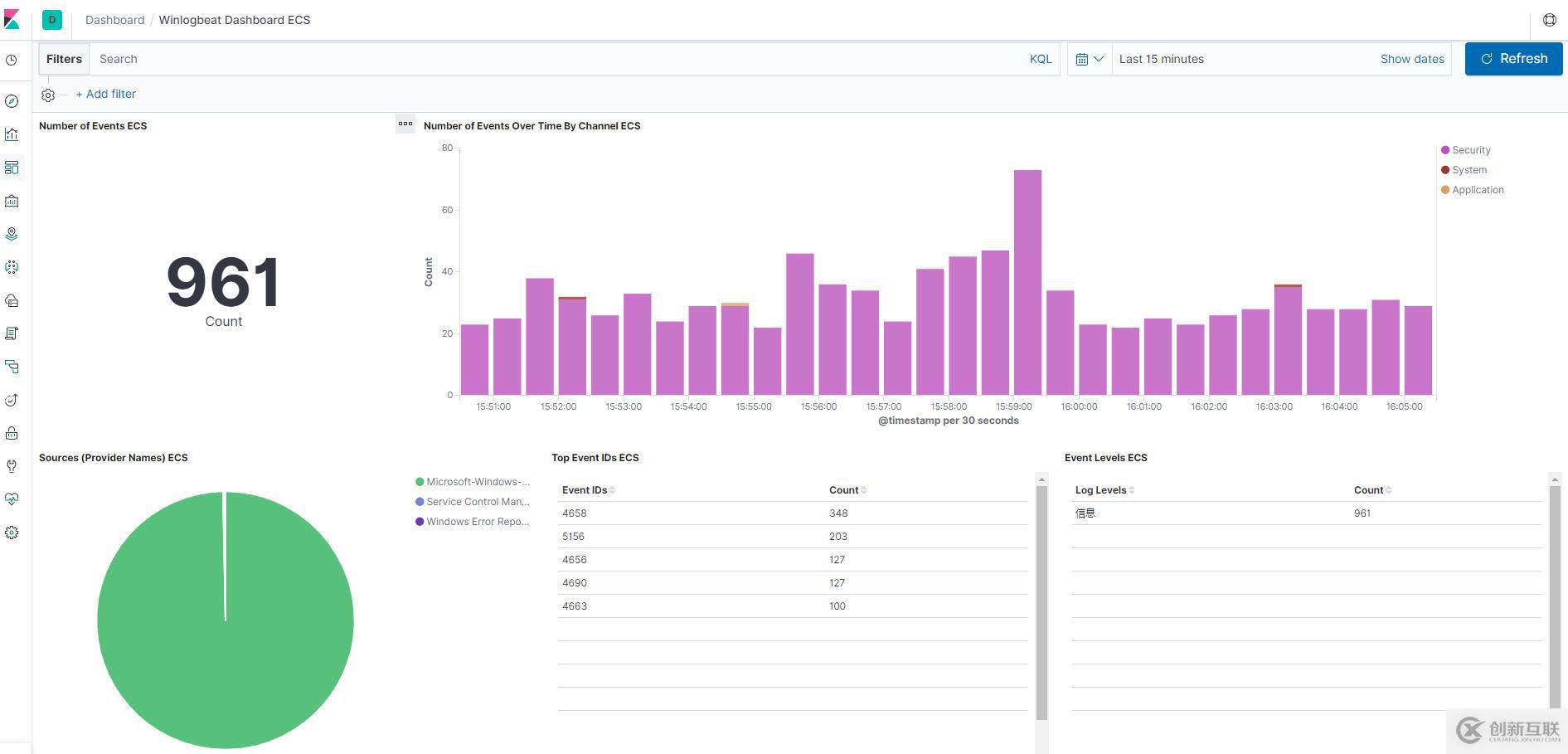Image resolution: width=1568 pixels, height=754 pixels.
Task: Click Sources (Provider Names) ECS panel title
Action: [x=114, y=458]
